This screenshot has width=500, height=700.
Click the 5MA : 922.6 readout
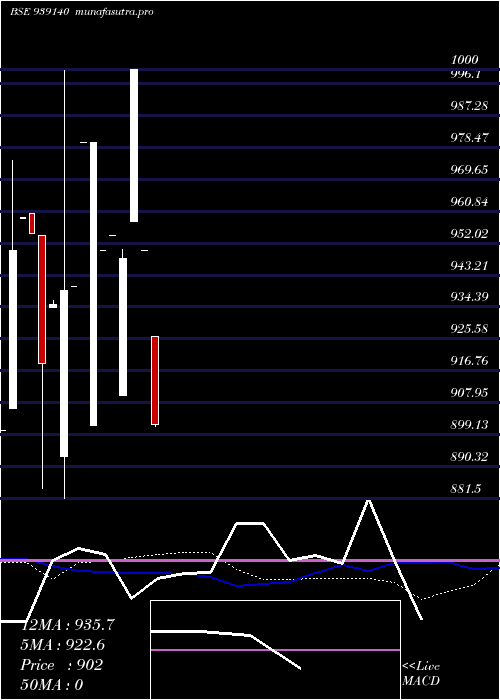coord(63,645)
